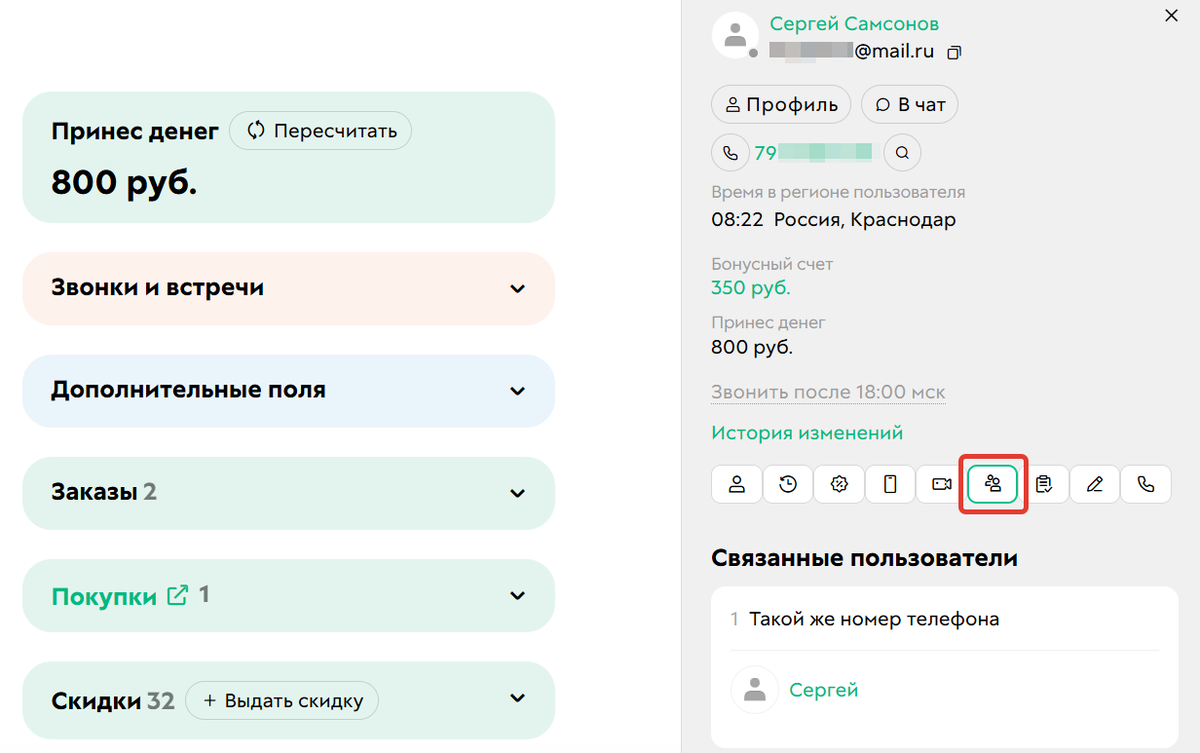Click the magnifier icon next to phone number
The image size is (1200, 753).
[x=902, y=152]
